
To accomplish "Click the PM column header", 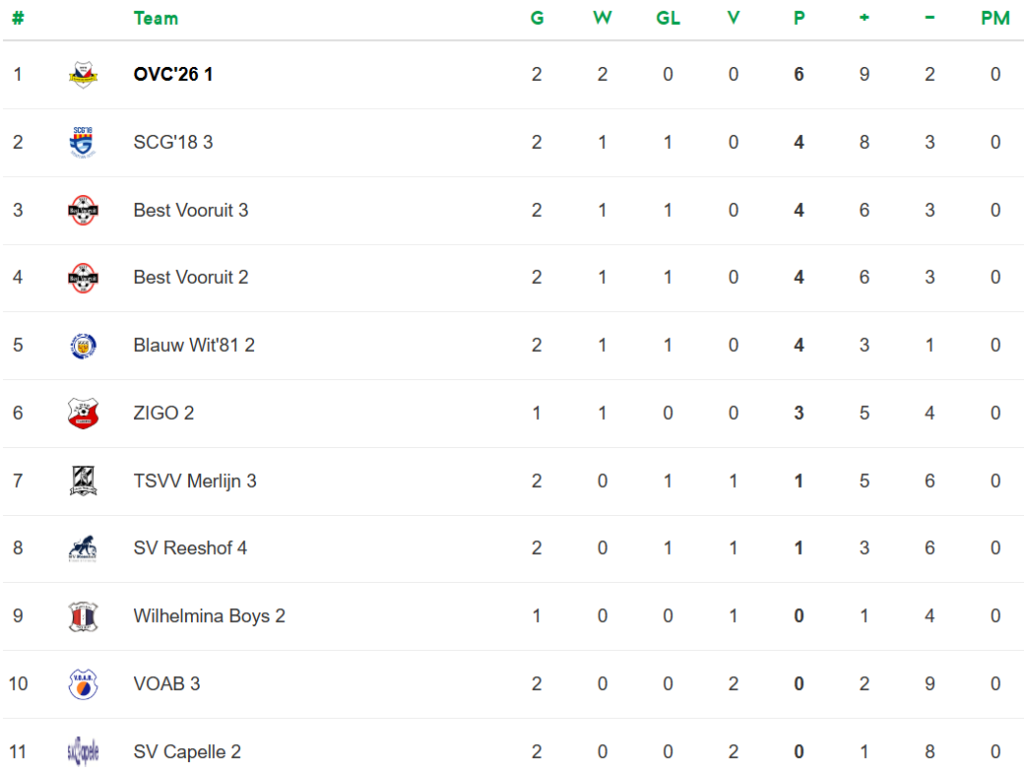I will (995, 18).
